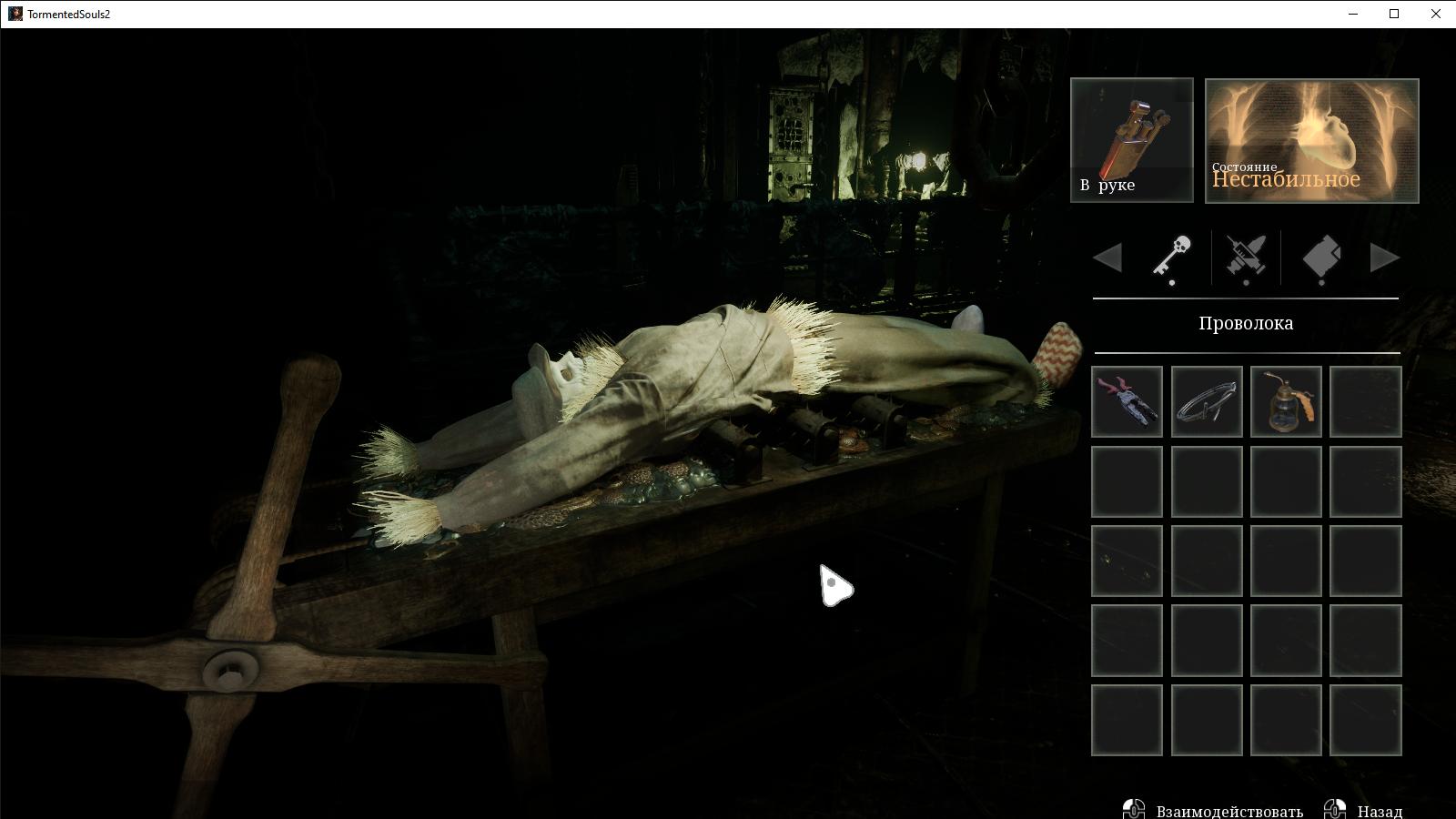Viewport: 1456px width, 819px height.
Task: Close the TormentedSouls2 window
Action: tap(1436, 14)
